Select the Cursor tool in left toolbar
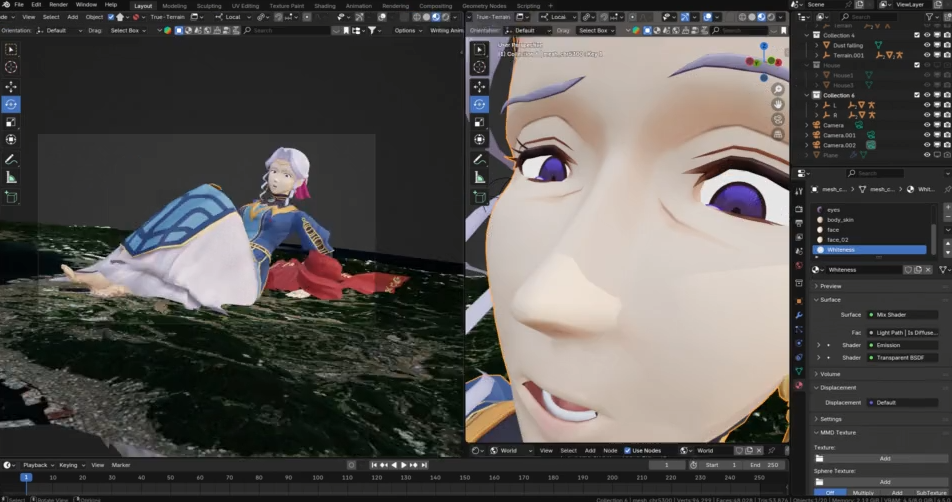 coord(11,67)
